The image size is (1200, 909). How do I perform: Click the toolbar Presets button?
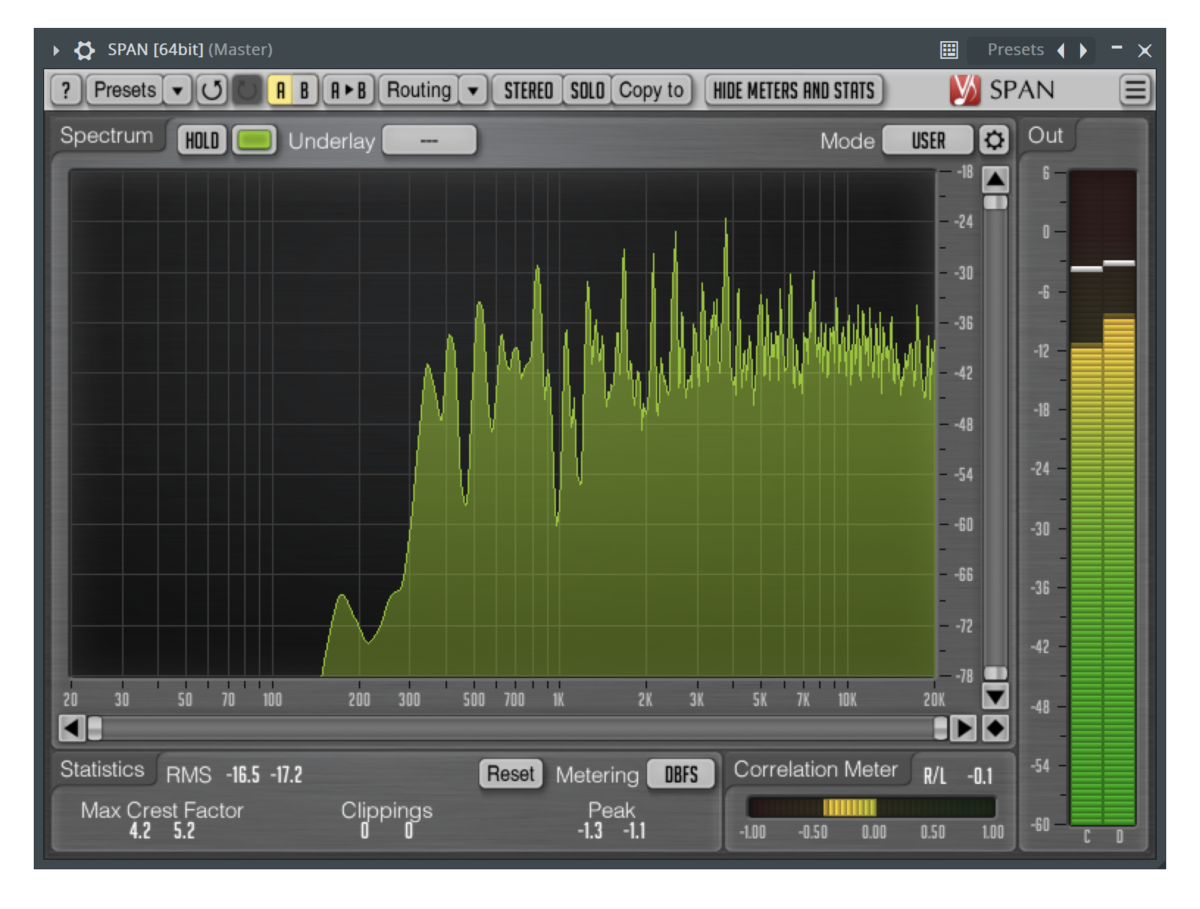124,90
